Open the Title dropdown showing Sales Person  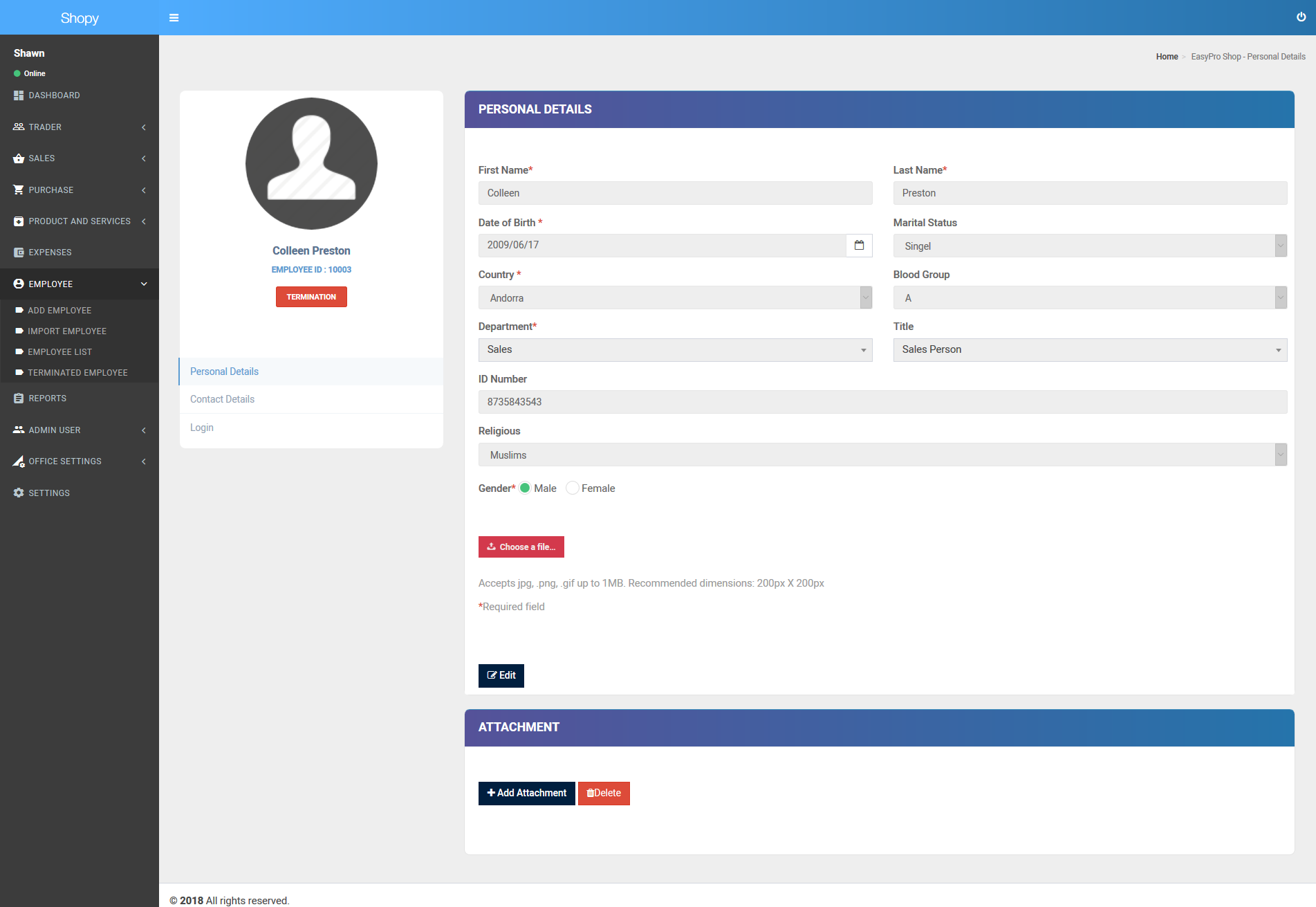[x=1089, y=350]
